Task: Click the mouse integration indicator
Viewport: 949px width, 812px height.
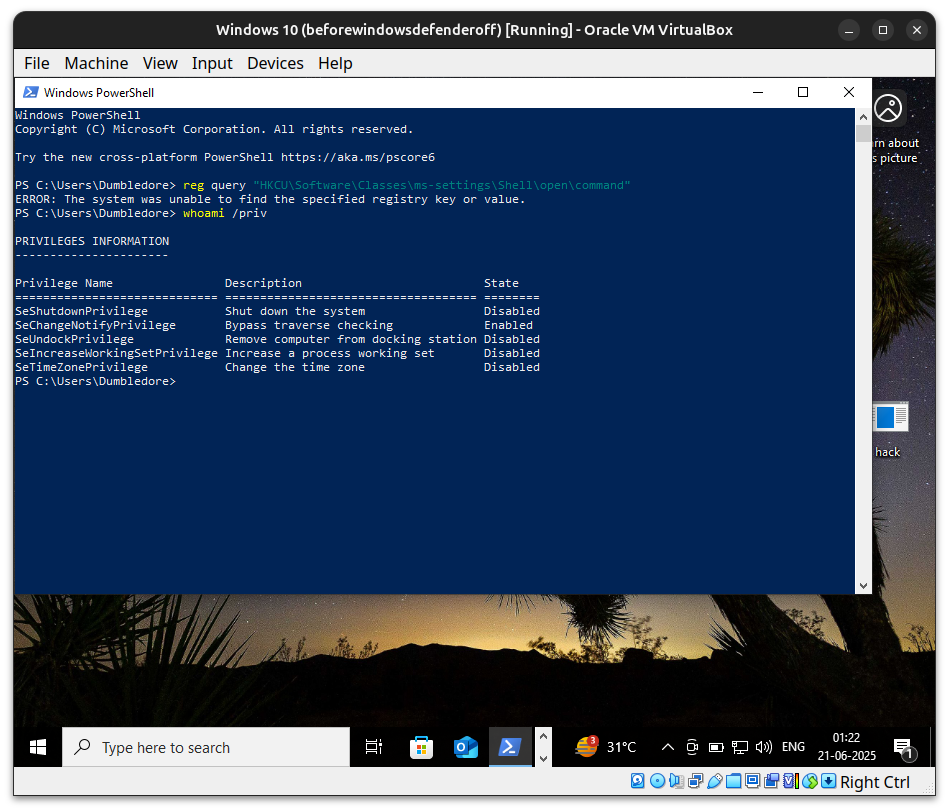Action: pyautogui.click(x=810, y=781)
